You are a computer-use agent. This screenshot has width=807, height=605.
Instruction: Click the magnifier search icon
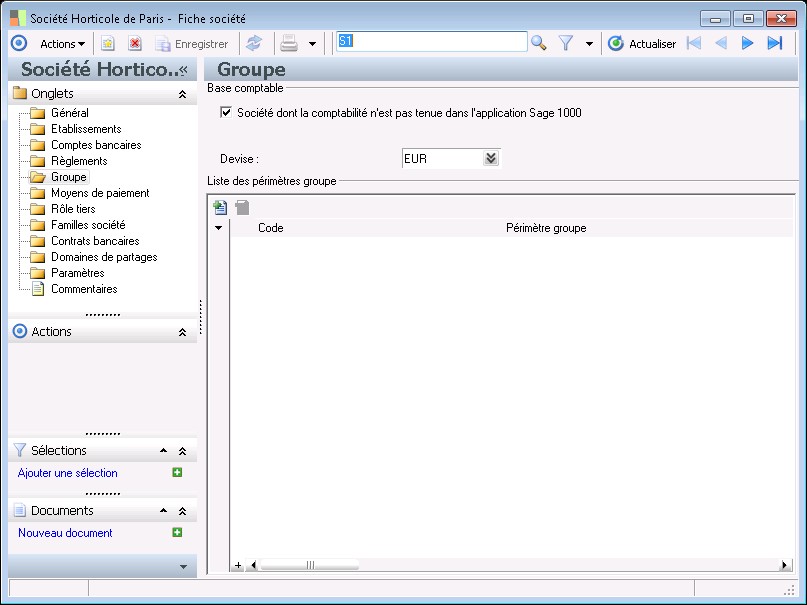539,43
